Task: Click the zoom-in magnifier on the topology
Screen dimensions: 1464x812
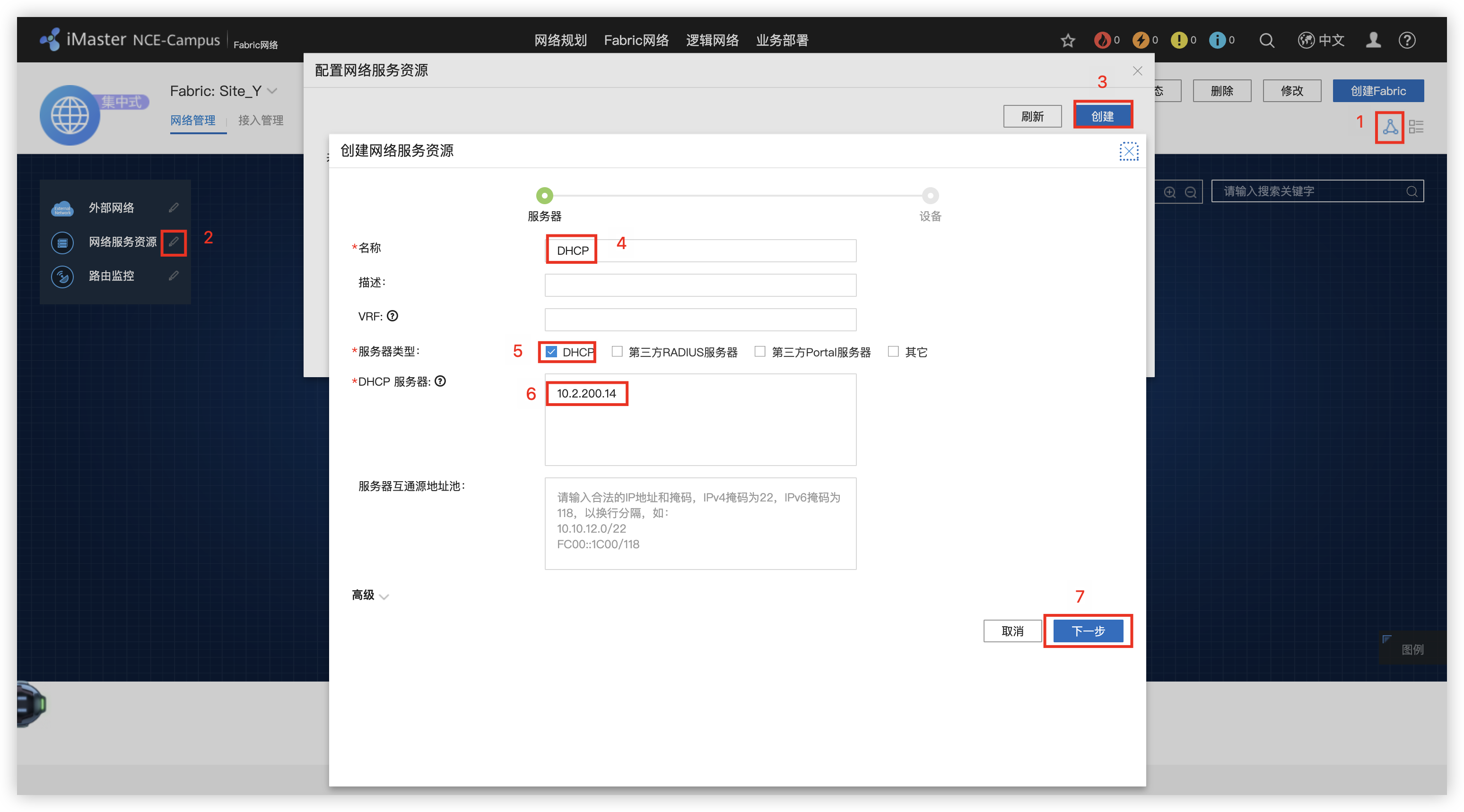Action: [1169, 191]
